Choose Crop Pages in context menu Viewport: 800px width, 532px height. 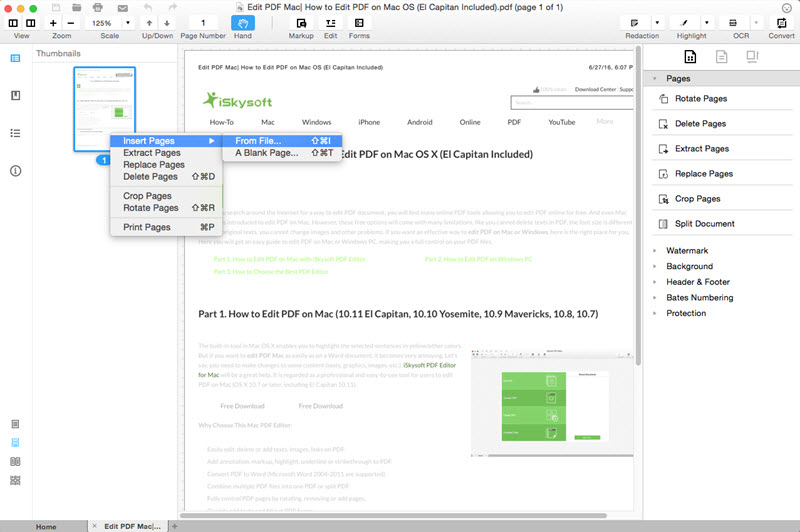tap(166, 196)
